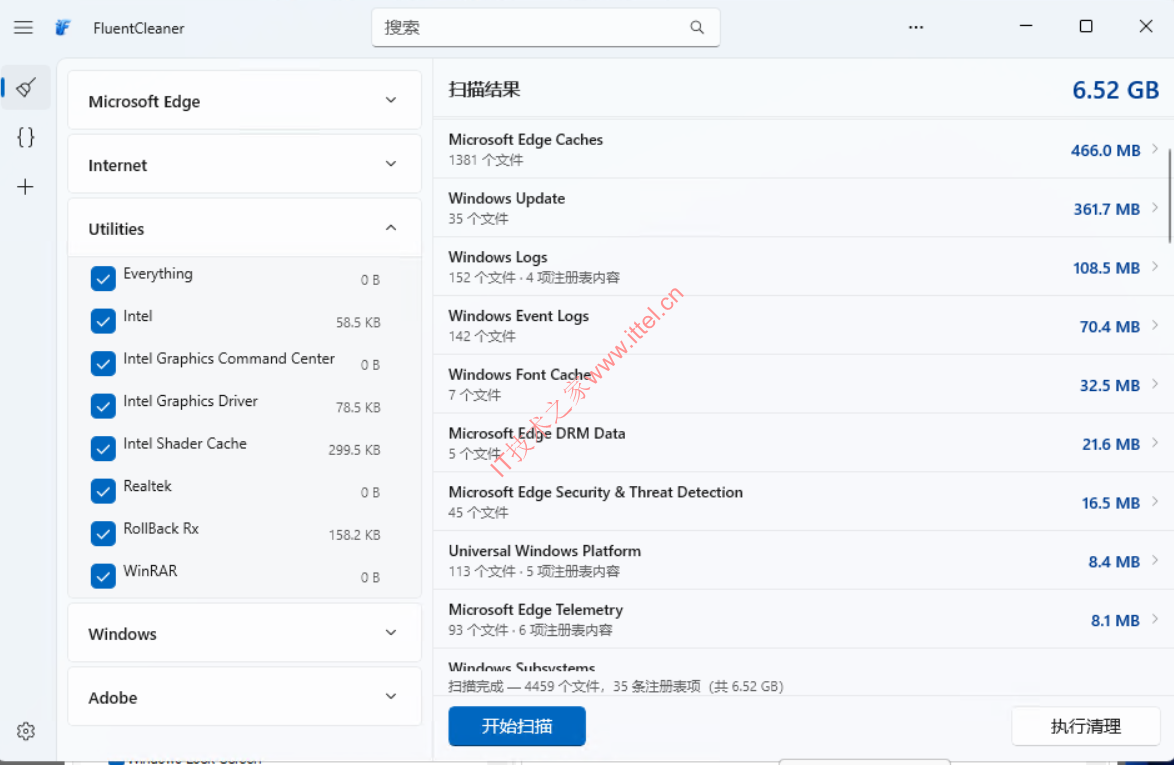Click the 扫描结果 heading

coord(484,90)
